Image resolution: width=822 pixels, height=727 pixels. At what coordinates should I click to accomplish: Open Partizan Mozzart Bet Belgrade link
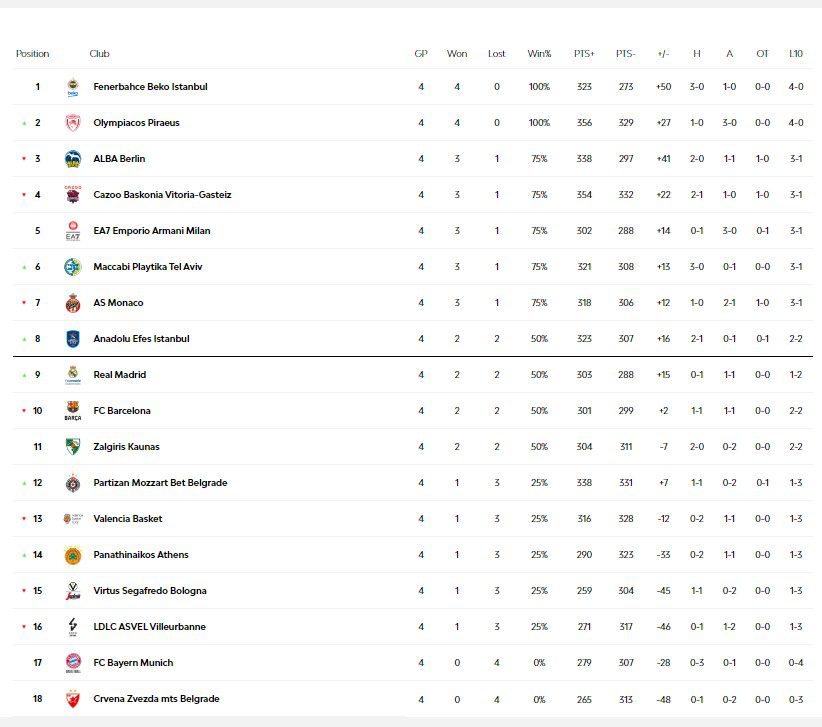(160, 483)
